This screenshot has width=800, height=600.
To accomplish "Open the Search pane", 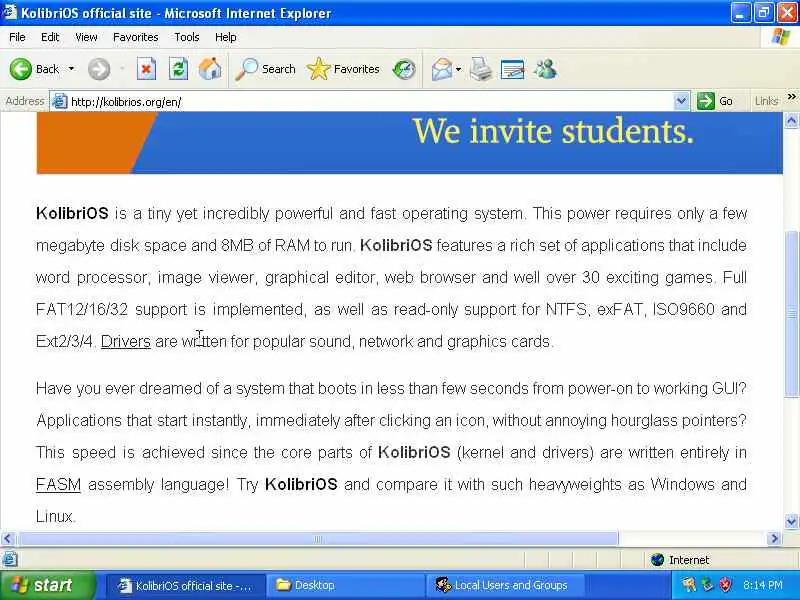I will 265,69.
